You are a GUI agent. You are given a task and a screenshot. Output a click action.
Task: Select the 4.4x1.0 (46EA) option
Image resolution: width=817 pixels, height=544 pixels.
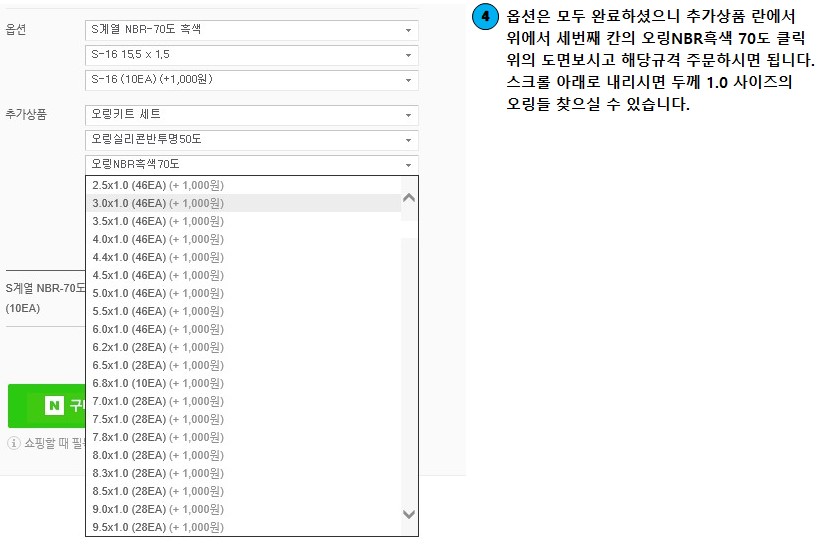click(157, 257)
